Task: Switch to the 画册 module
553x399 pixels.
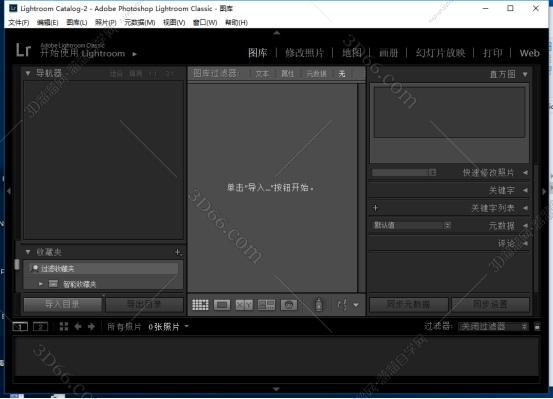Action: click(x=389, y=53)
